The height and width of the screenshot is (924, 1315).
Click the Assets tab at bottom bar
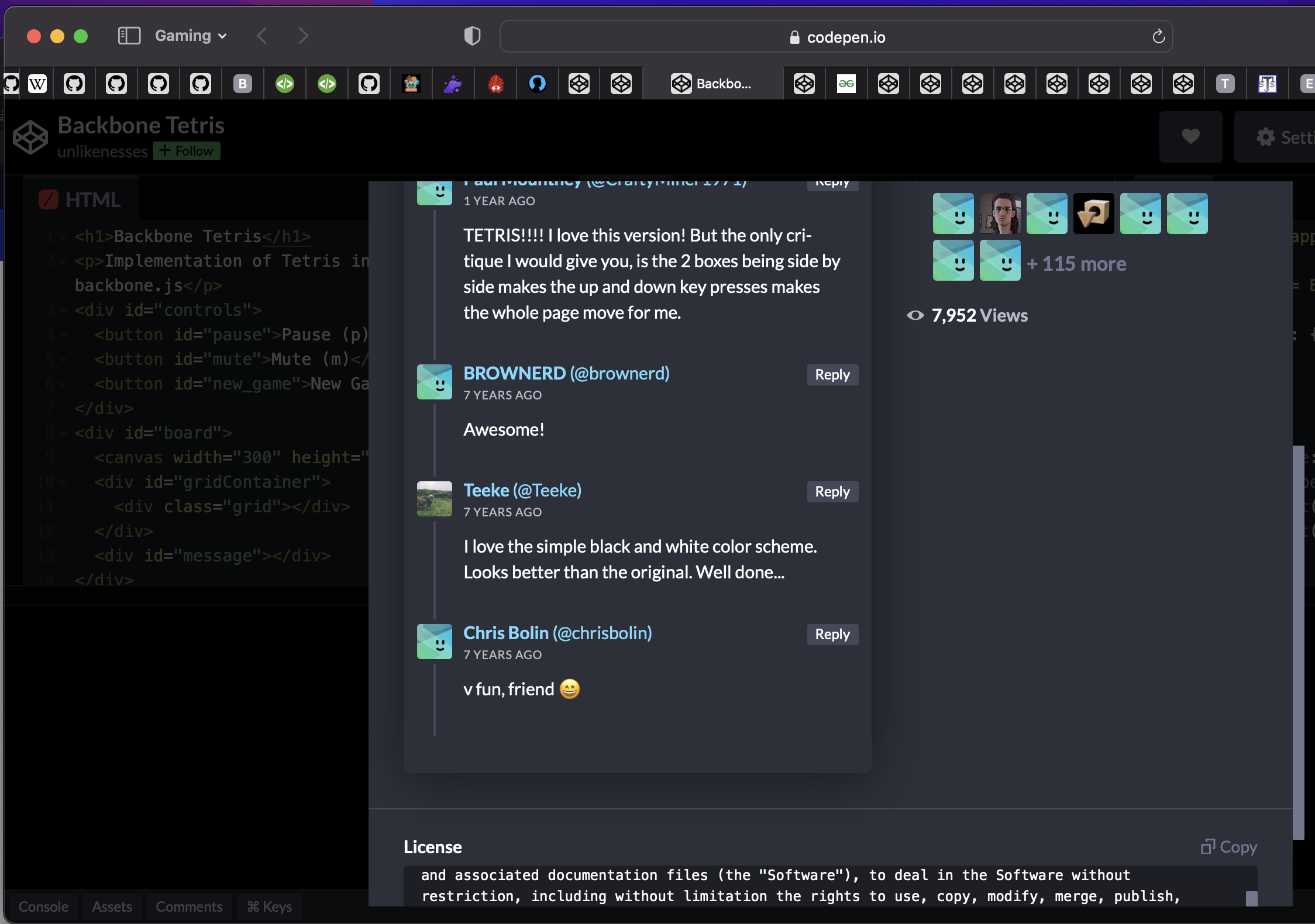(x=112, y=906)
